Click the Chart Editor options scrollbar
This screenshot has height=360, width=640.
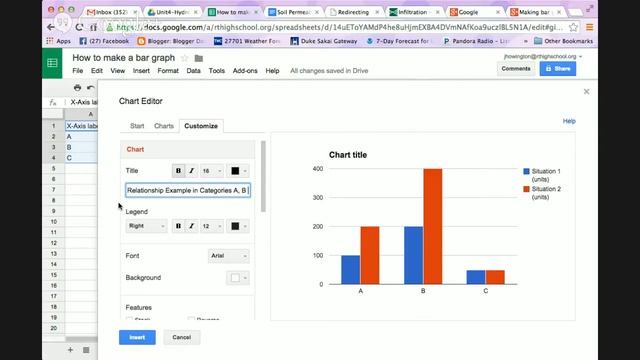(263, 176)
